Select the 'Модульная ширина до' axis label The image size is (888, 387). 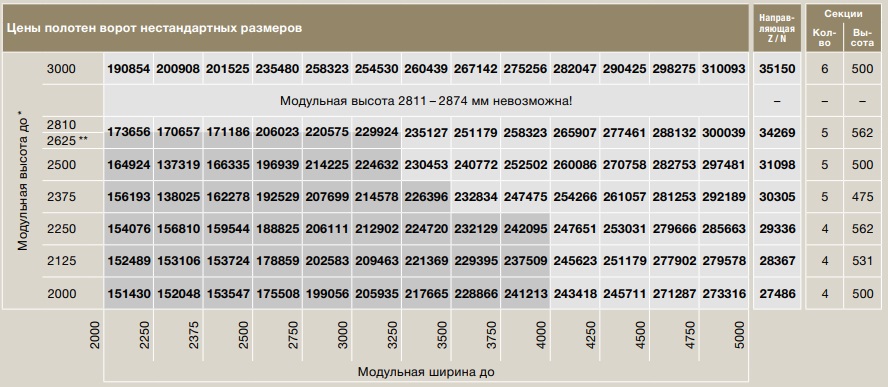tap(426, 372)
